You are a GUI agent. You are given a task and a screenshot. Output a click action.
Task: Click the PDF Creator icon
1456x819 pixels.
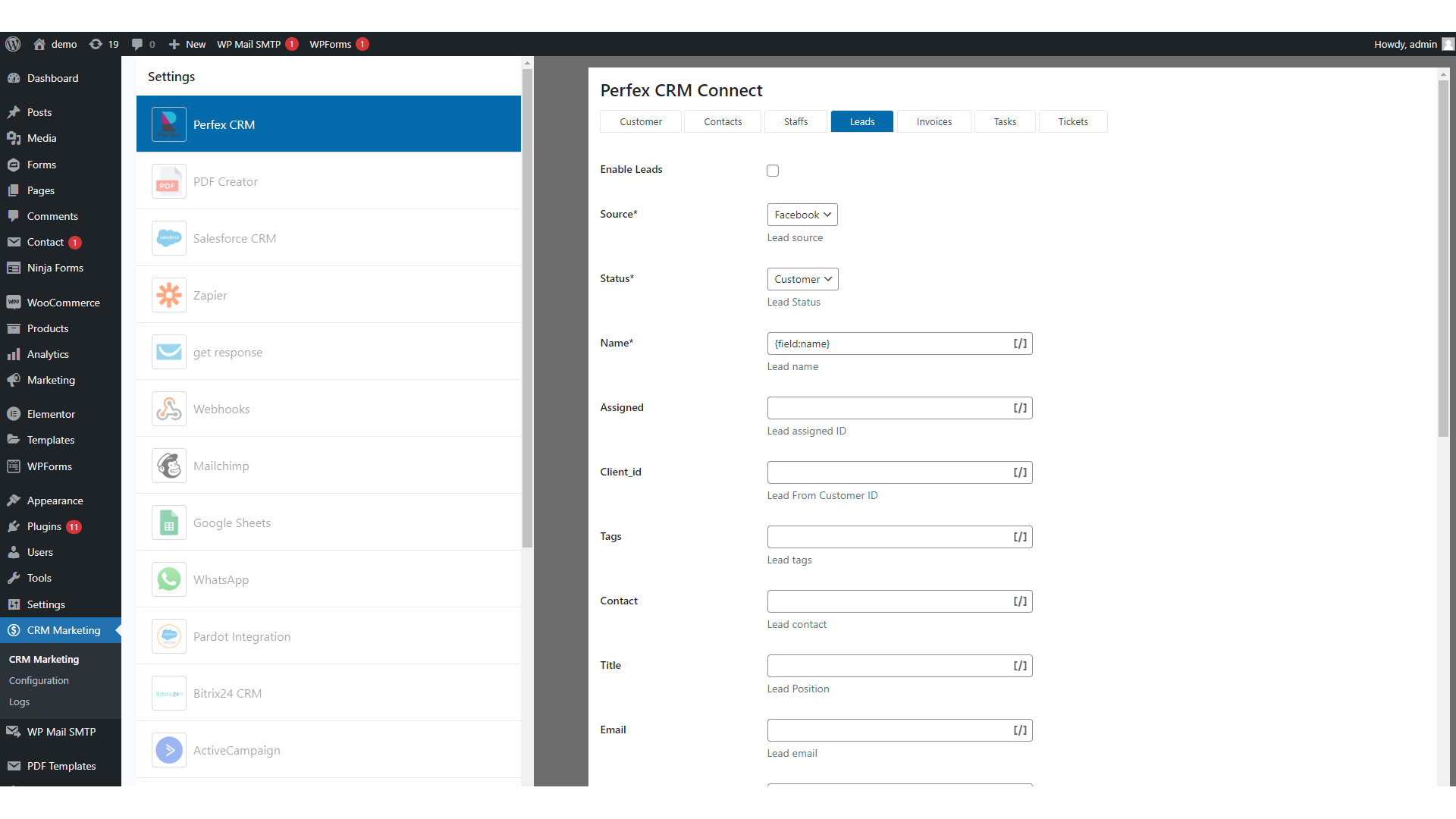tap(168, 181)
